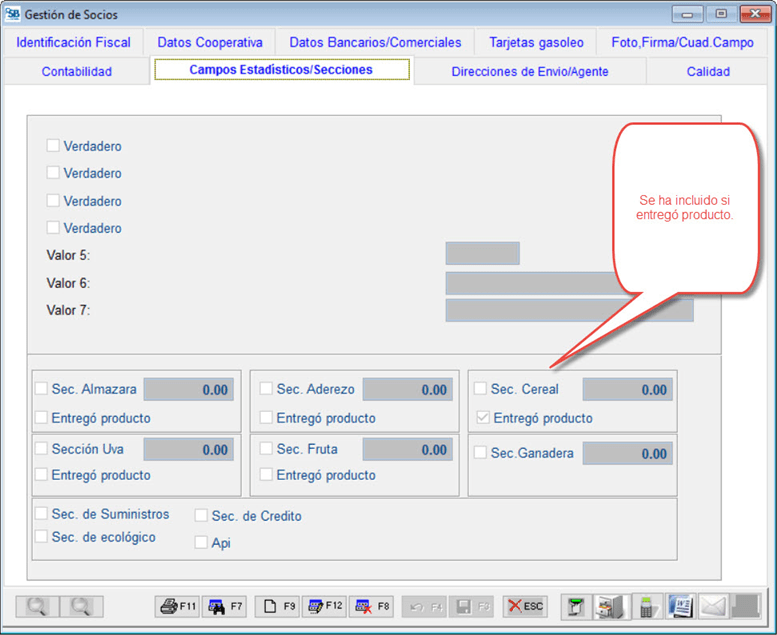
Task: Check the Sec. de Credito option
Action: tap(202, 516)
